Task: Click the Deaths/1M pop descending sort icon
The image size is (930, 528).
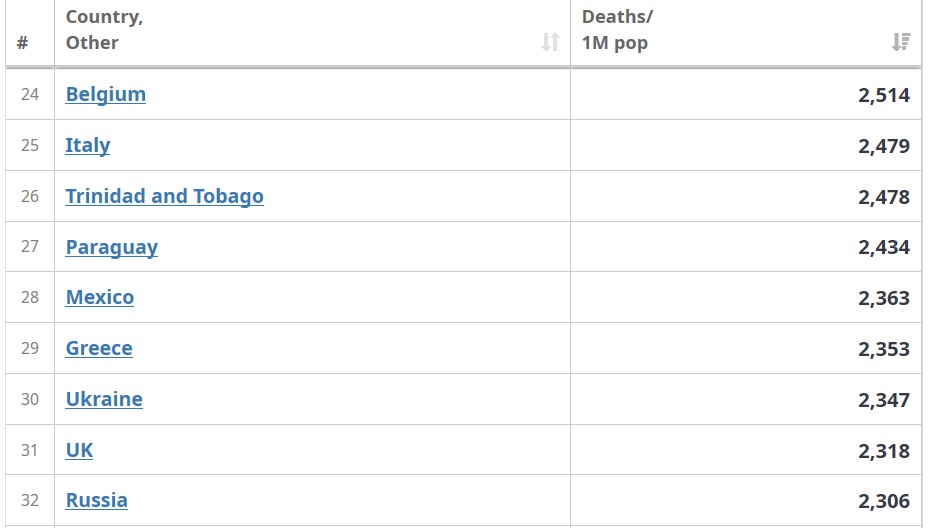Action: [901, 42]
